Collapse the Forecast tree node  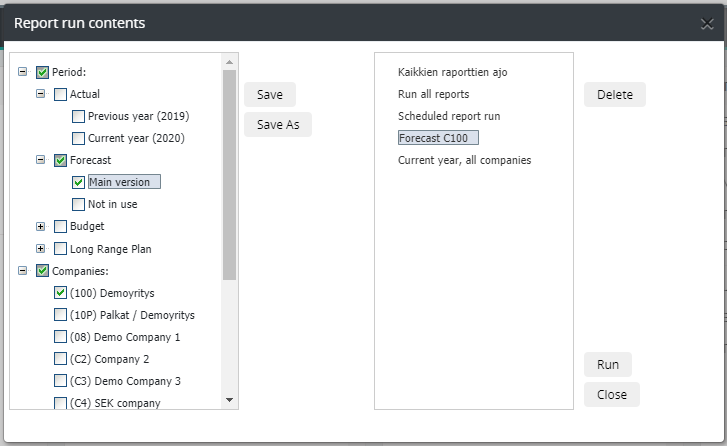40,159
